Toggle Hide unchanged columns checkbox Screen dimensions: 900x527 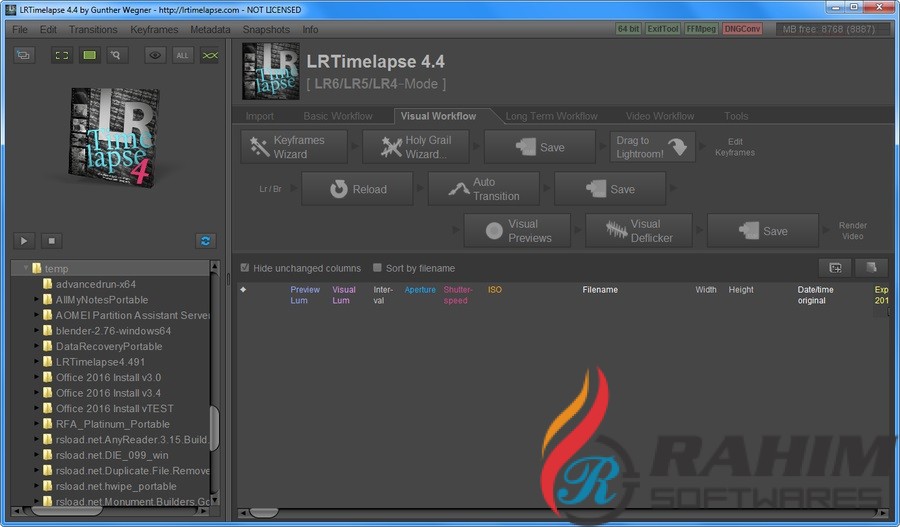[x=245, y=268]
